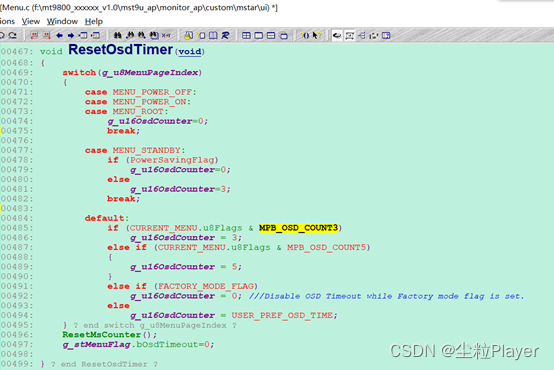Click the Go Back blue left arrow
The image size is (554, 370).
point(59,35)
